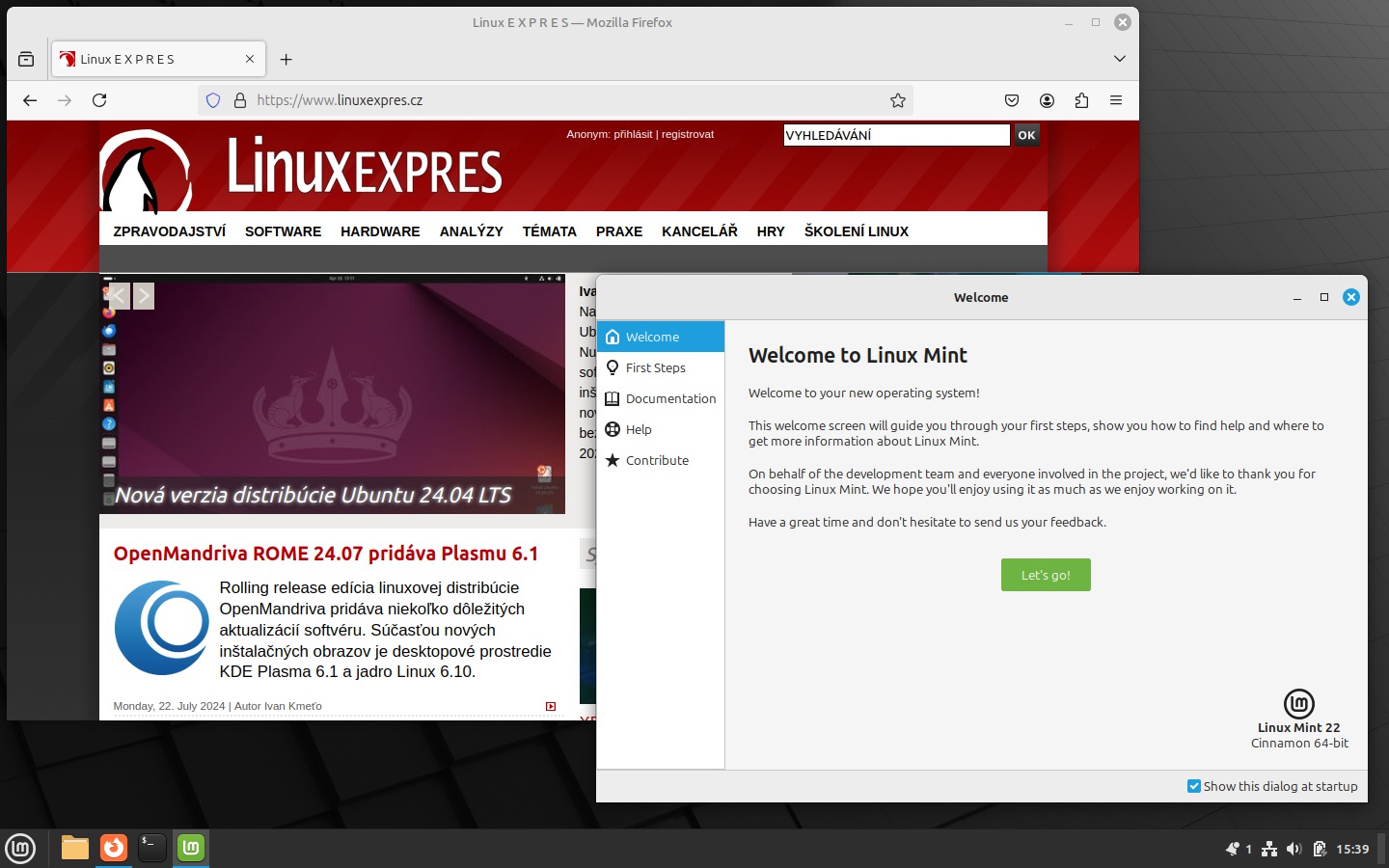Viewport: 1389px width, 868px height.
Task: Select First Steps in Mint sidebar
Action: (x=661, y=367)
